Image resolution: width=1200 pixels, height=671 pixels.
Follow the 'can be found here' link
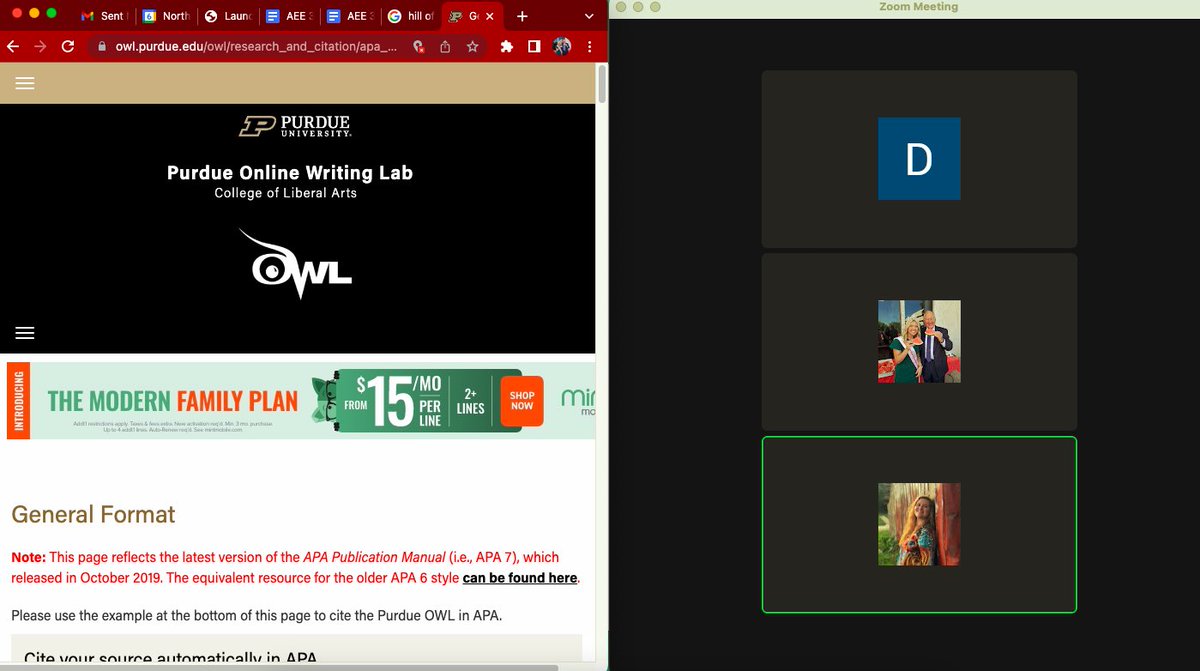pyautogui.click(x=520, y=578)
